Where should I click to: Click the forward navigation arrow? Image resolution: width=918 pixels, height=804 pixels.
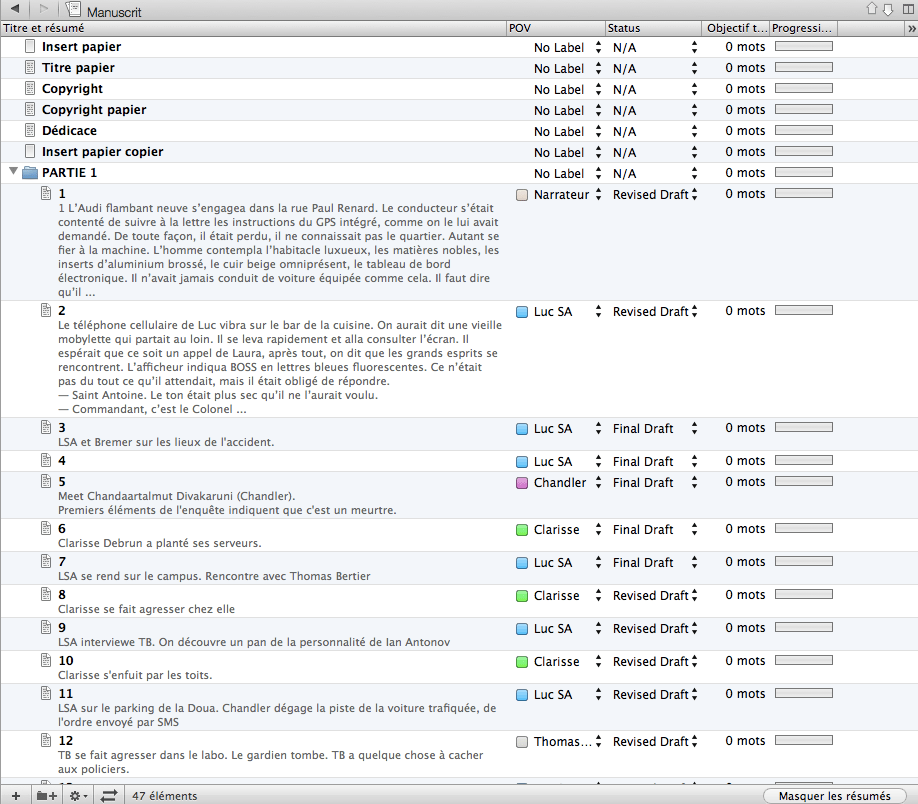point(42,9)
